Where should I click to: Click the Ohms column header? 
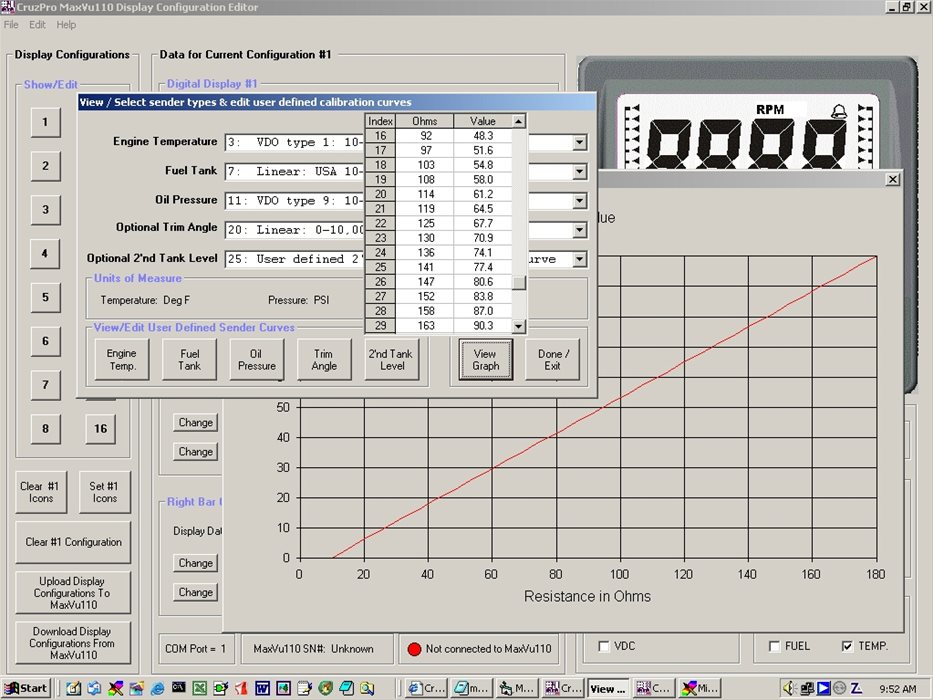pos(424,121)
